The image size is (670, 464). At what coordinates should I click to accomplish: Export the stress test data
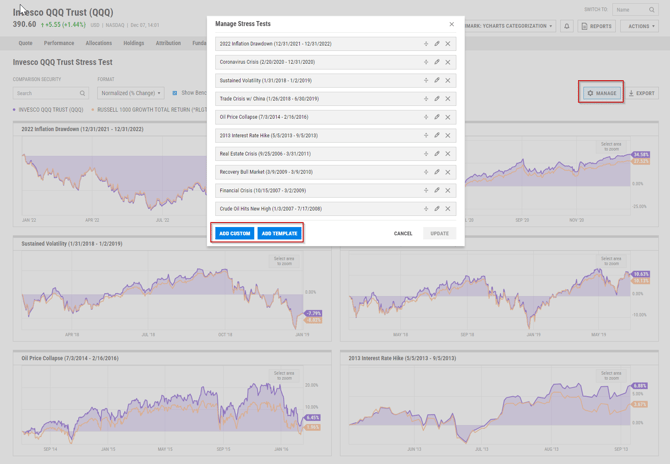642,93
